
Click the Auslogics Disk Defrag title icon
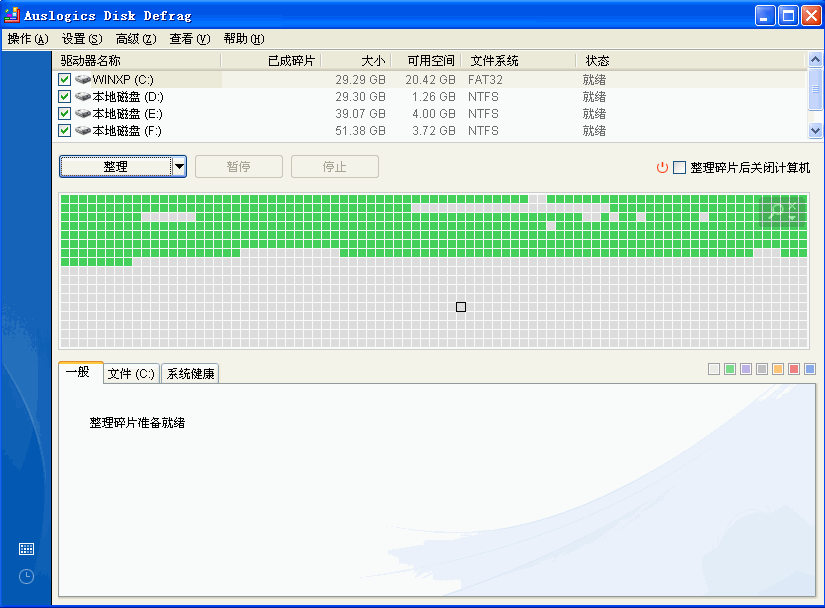point(12,15)
